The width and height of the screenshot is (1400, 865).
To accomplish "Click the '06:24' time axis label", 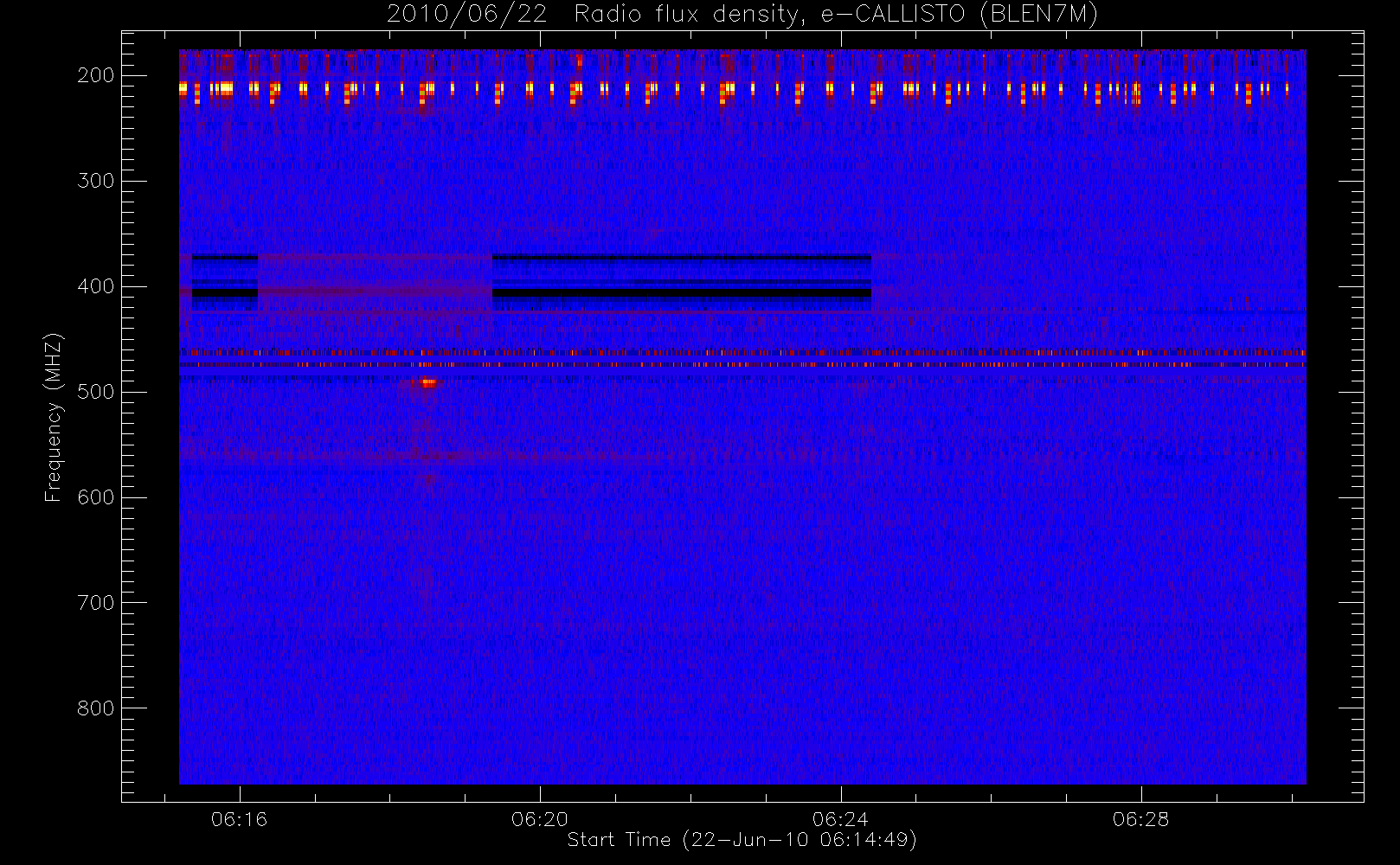I will (839, 819).
